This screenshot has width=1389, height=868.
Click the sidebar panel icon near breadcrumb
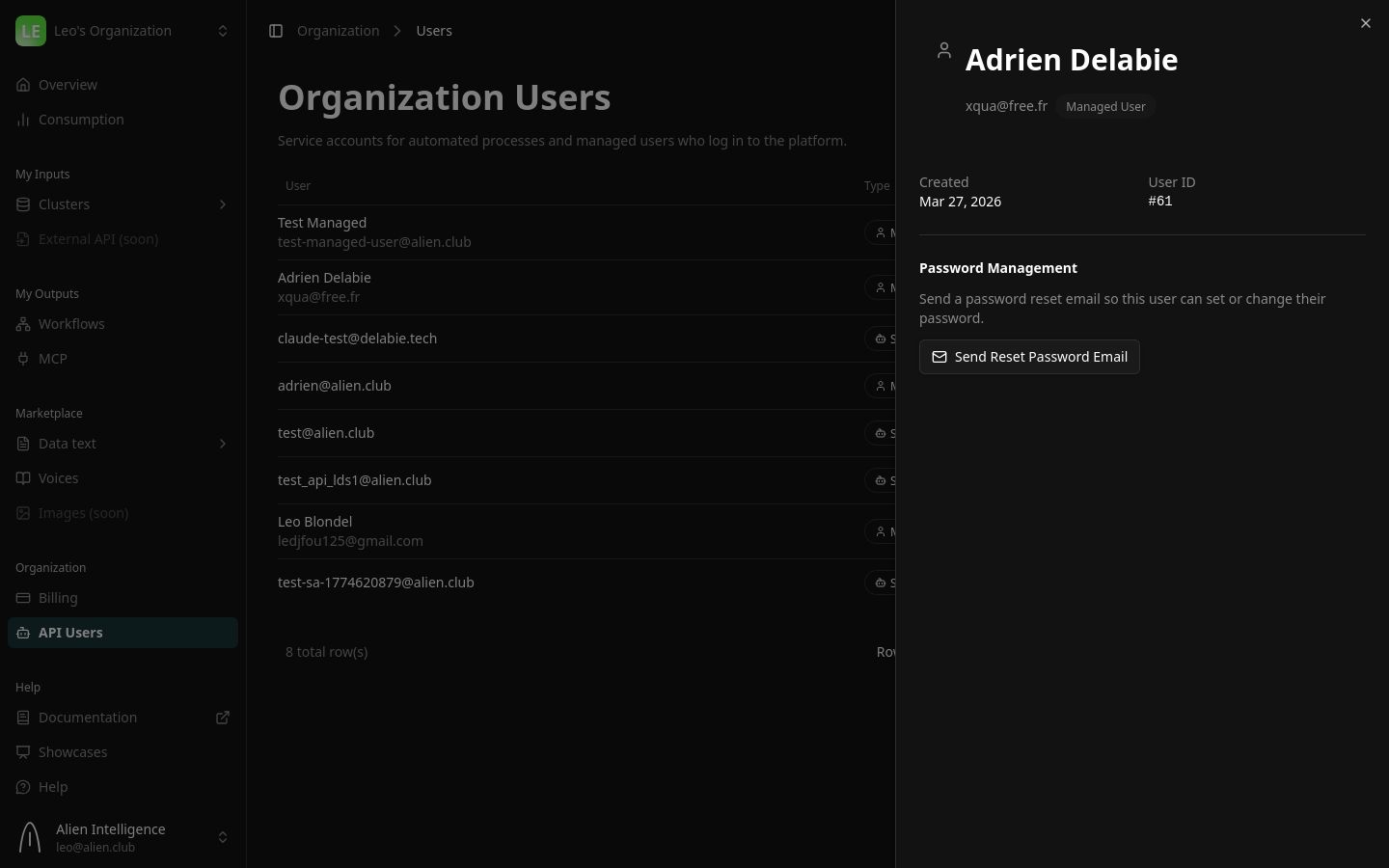click(x=277, y=31)
